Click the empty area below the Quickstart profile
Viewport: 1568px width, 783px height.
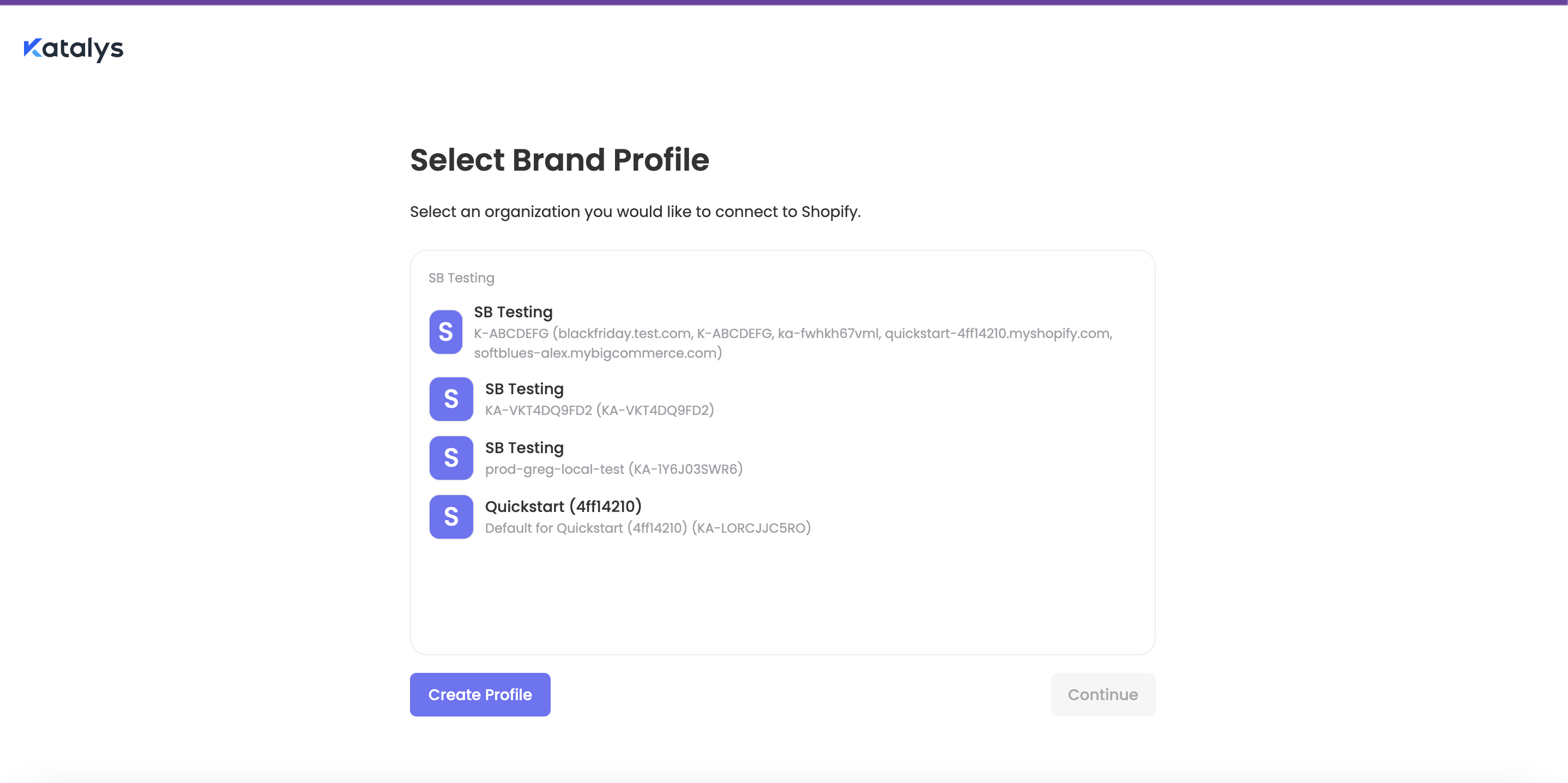(782, 597)
